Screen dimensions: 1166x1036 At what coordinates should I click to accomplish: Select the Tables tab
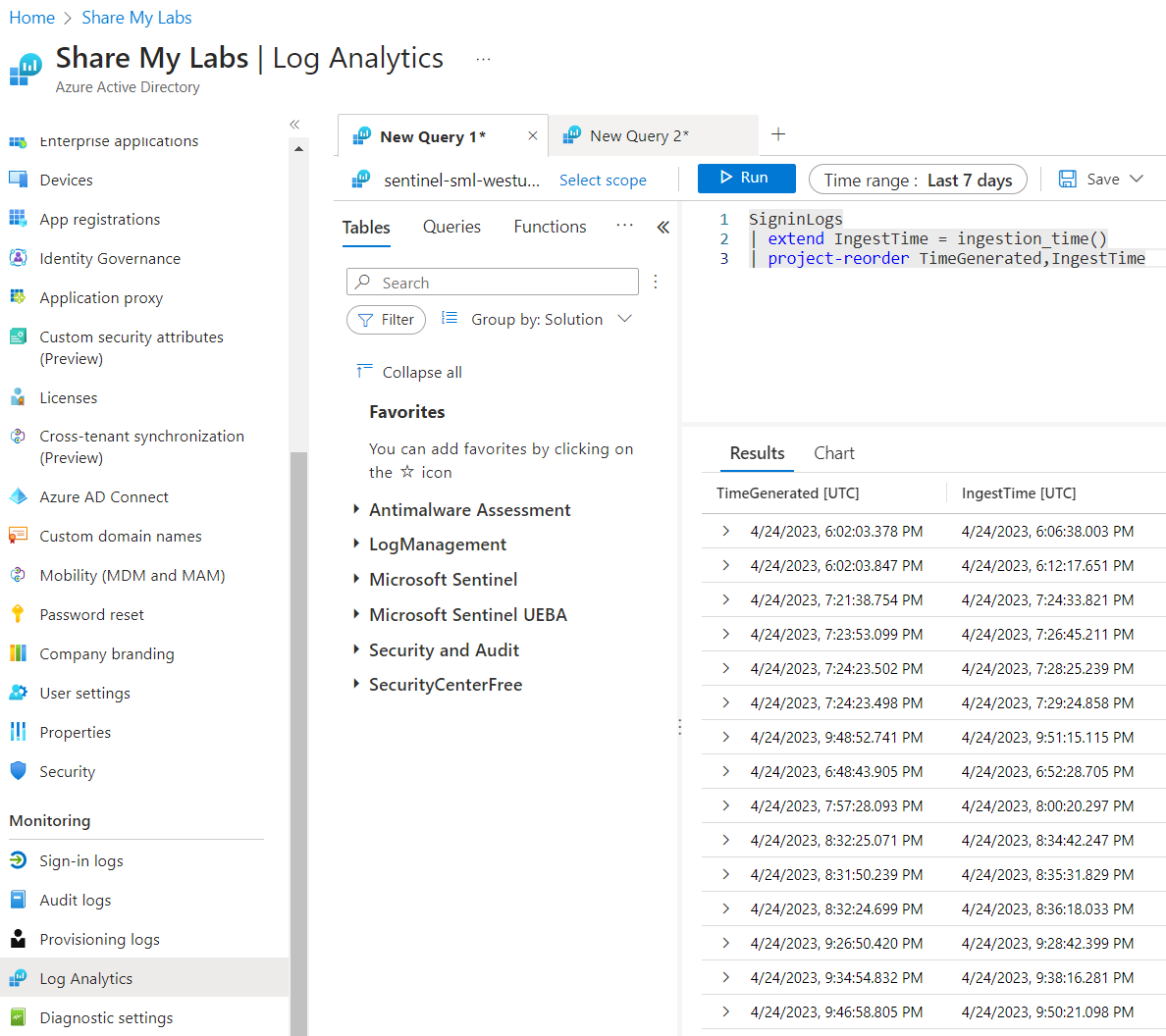[x=366, y=228]
